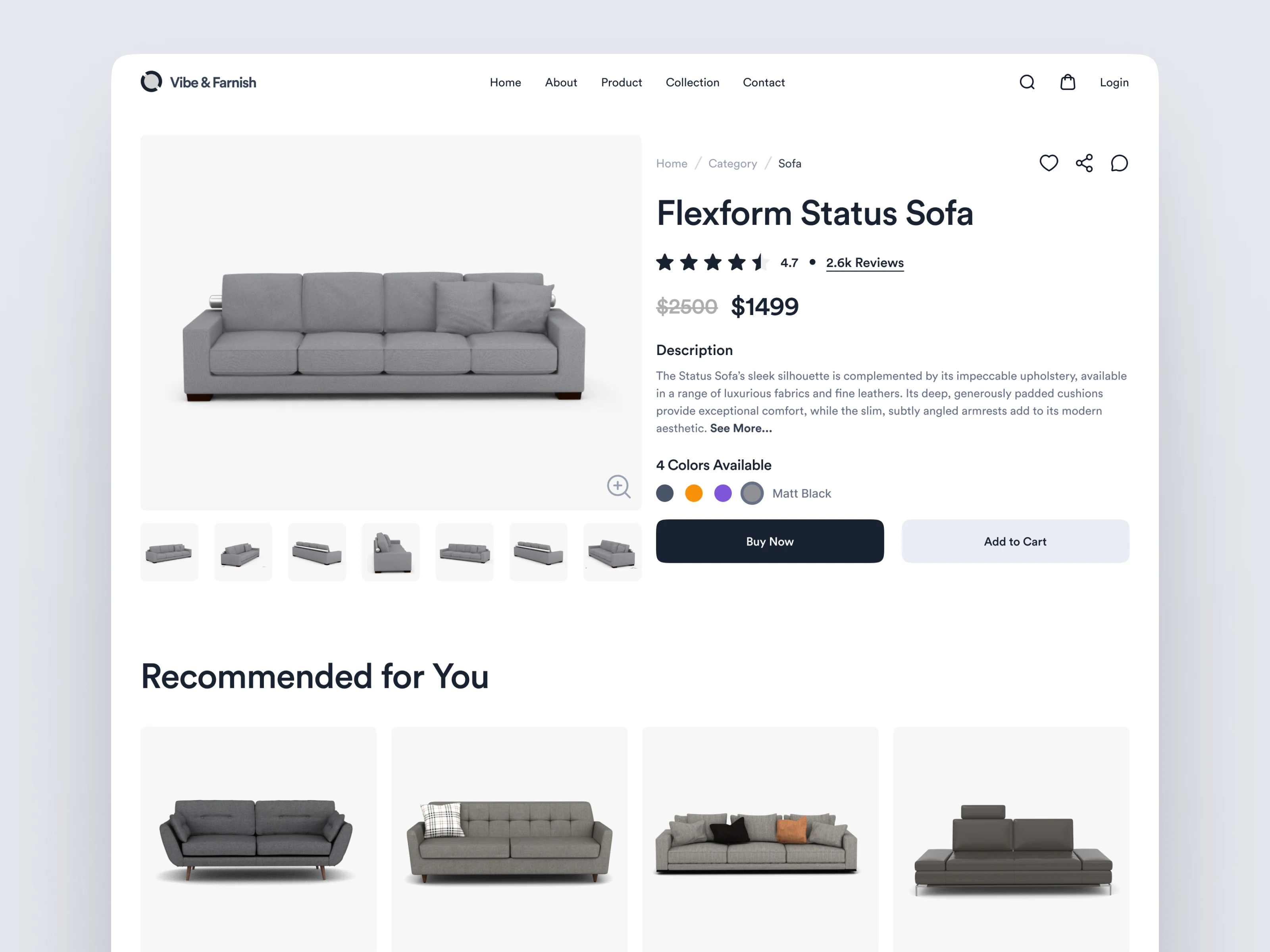Add sofa to wishlist with heart icon
Screen dimensions: 1270x952
(x=1049, y=163)
